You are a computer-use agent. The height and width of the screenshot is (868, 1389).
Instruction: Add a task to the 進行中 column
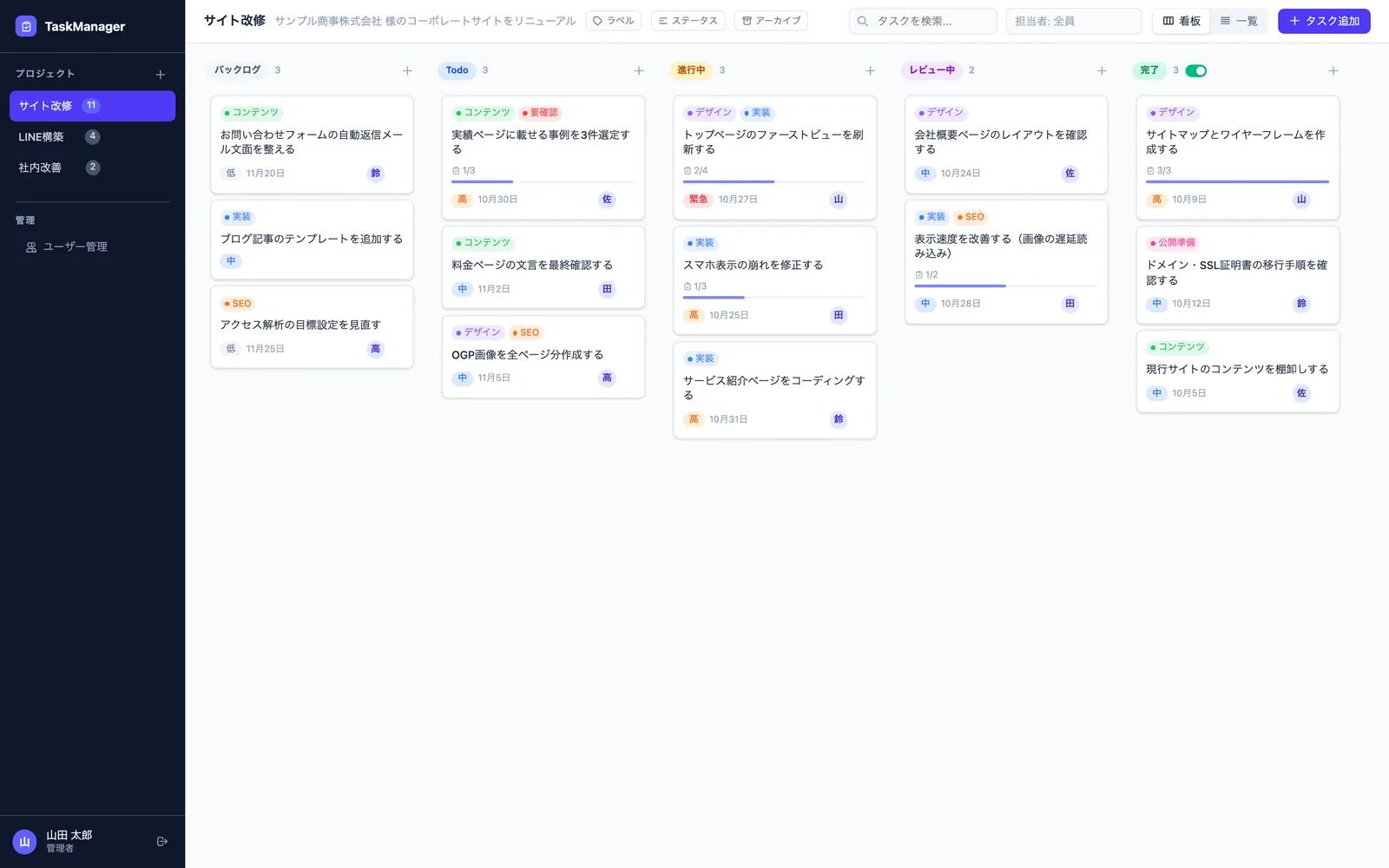coord(870,70)
